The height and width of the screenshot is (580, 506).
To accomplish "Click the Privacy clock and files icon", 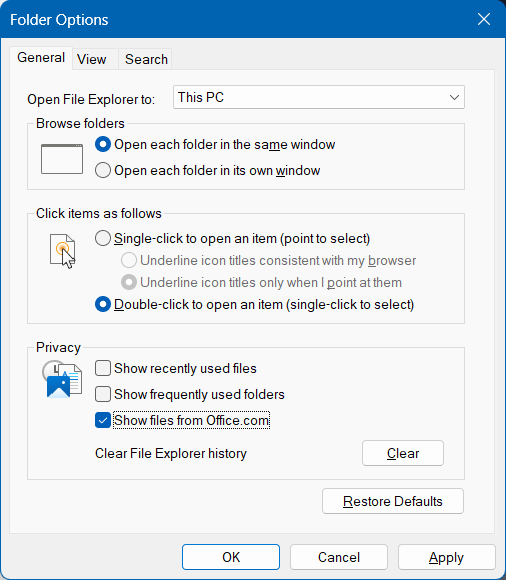I will click(62, 379).
